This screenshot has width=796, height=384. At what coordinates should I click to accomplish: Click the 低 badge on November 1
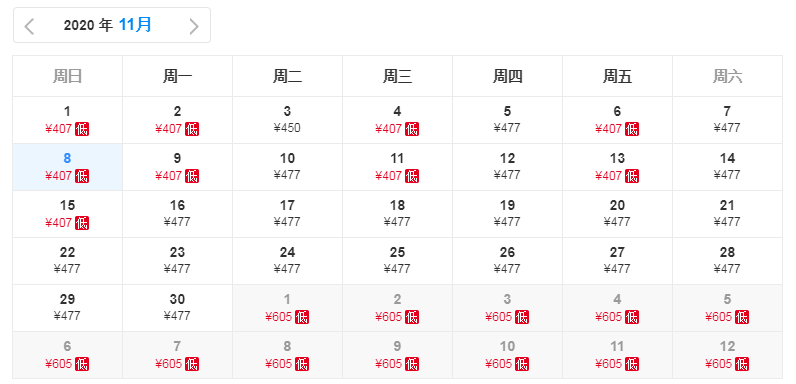(x=82, y=129)
